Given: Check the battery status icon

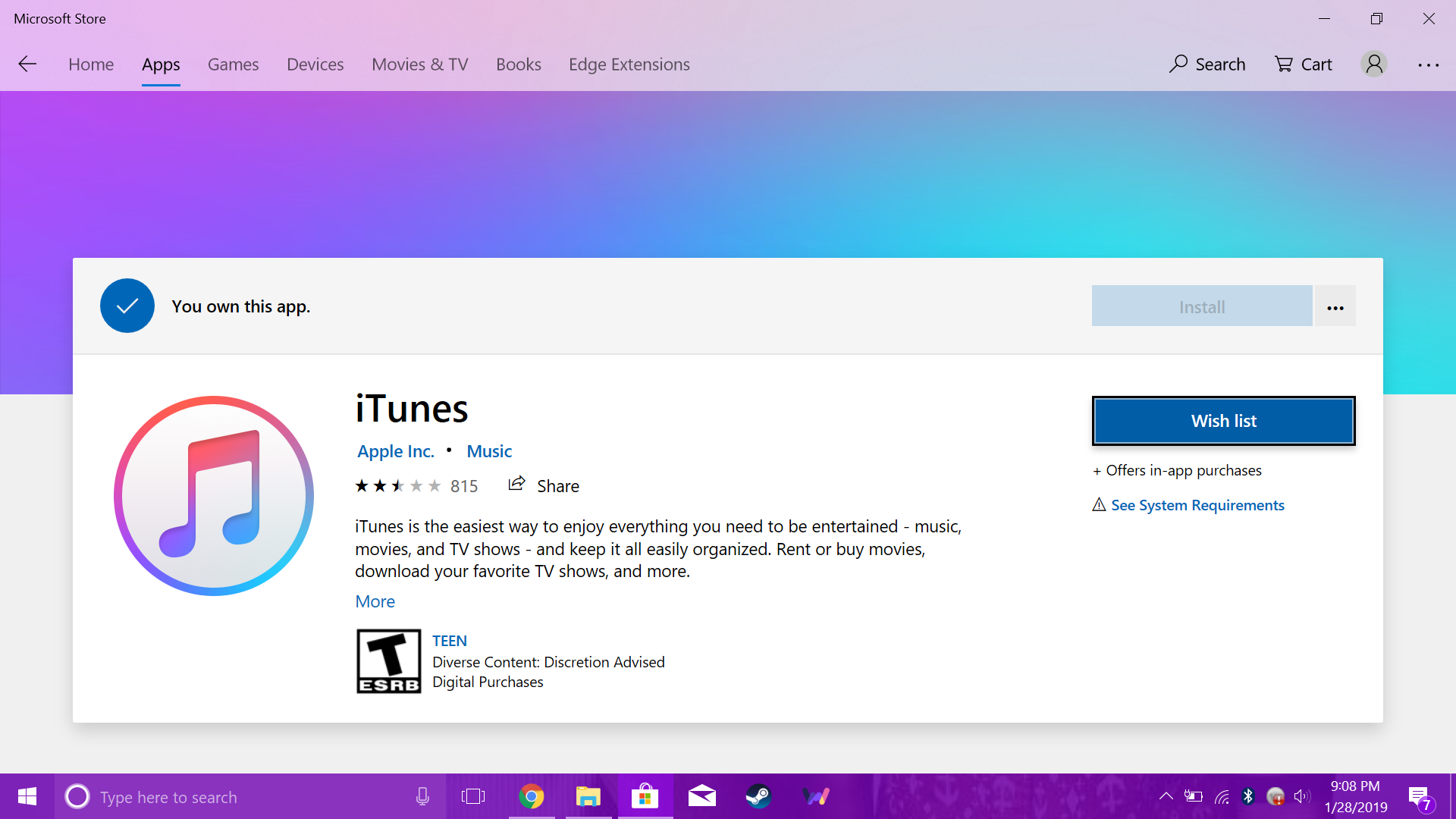Looking at the screenshot, I should pos(1194,796).
